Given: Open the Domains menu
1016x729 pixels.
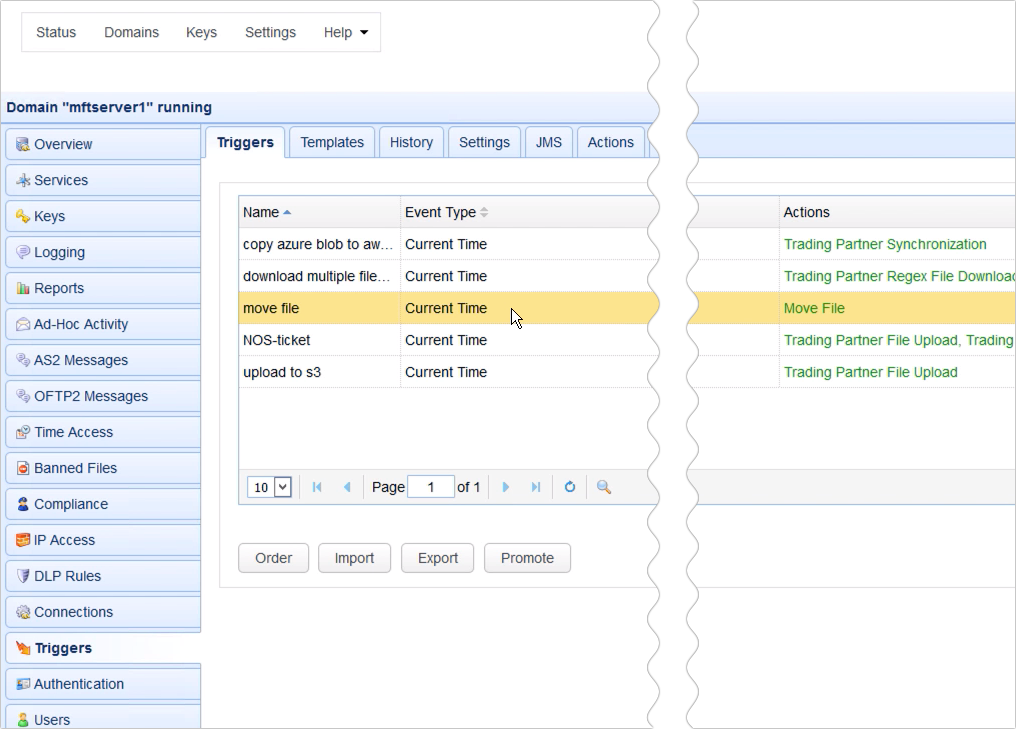Looking at the screenshot, I should click(x=131, y=32).
